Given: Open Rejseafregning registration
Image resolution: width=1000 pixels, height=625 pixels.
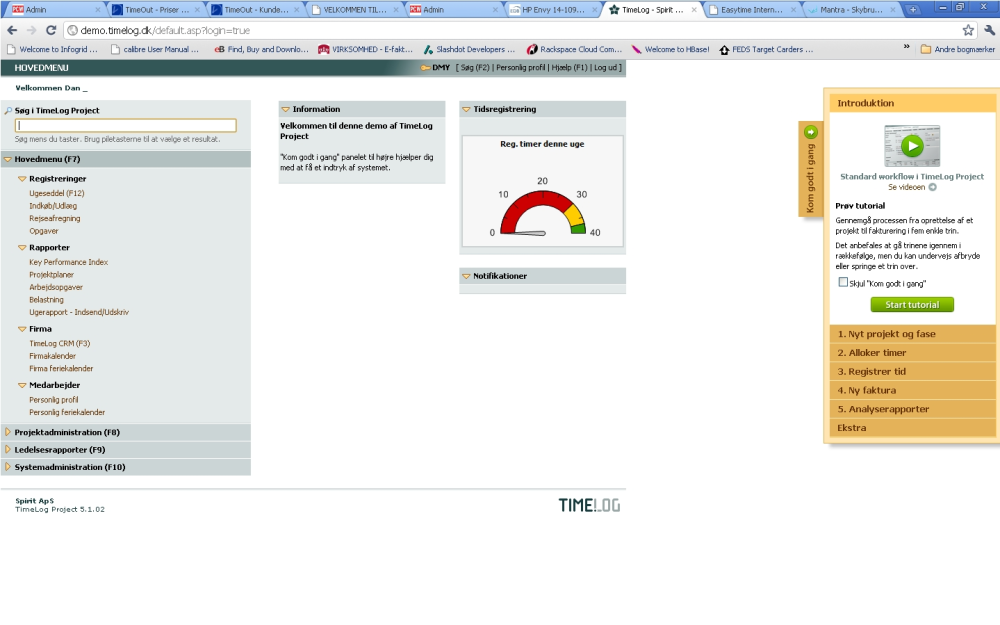Looking at the screenshot, I should (55, 218).
